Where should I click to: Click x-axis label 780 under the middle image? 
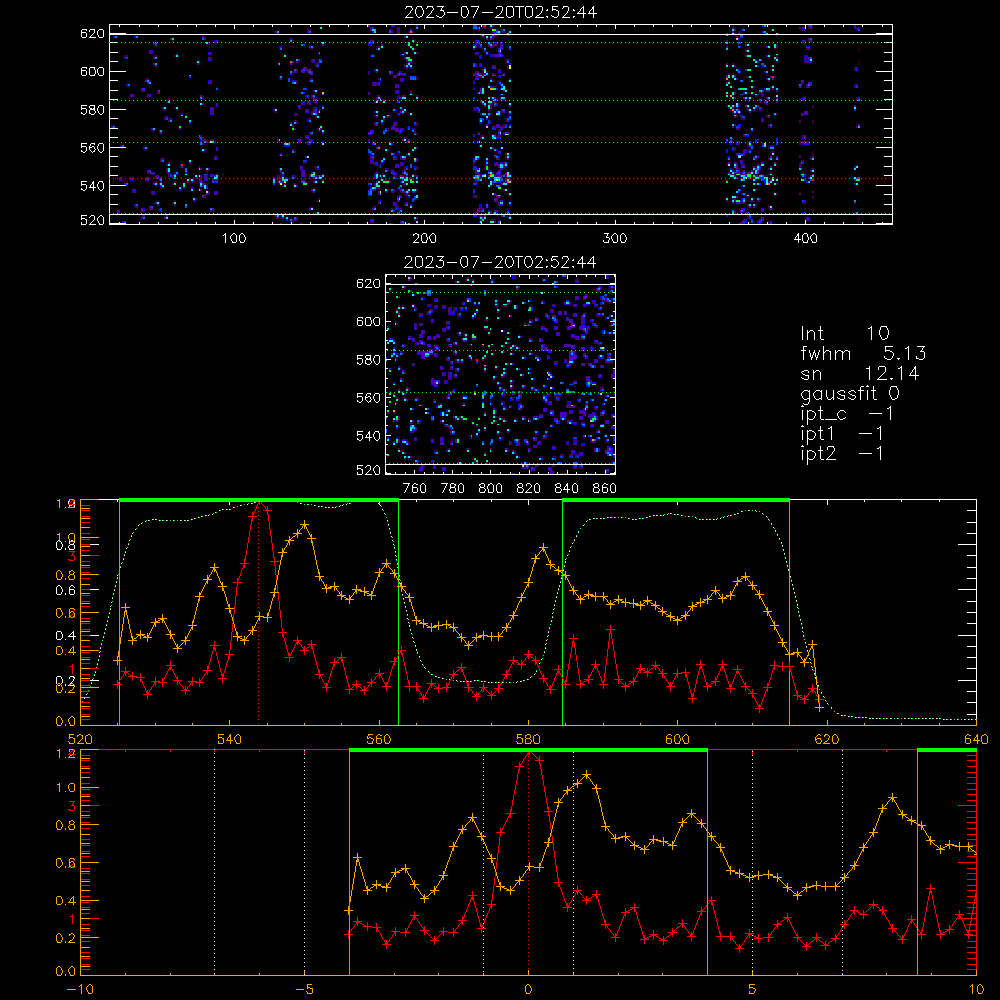[453, 489]
